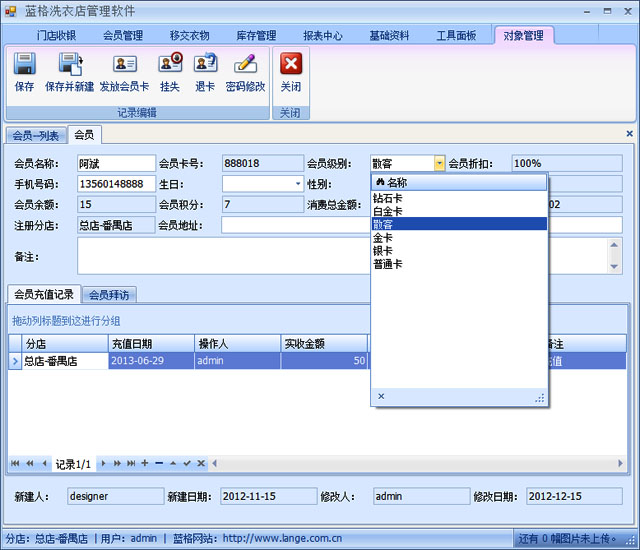Switch to 会员拜访 tab
The image size is (640, 550).
[109, 295]
